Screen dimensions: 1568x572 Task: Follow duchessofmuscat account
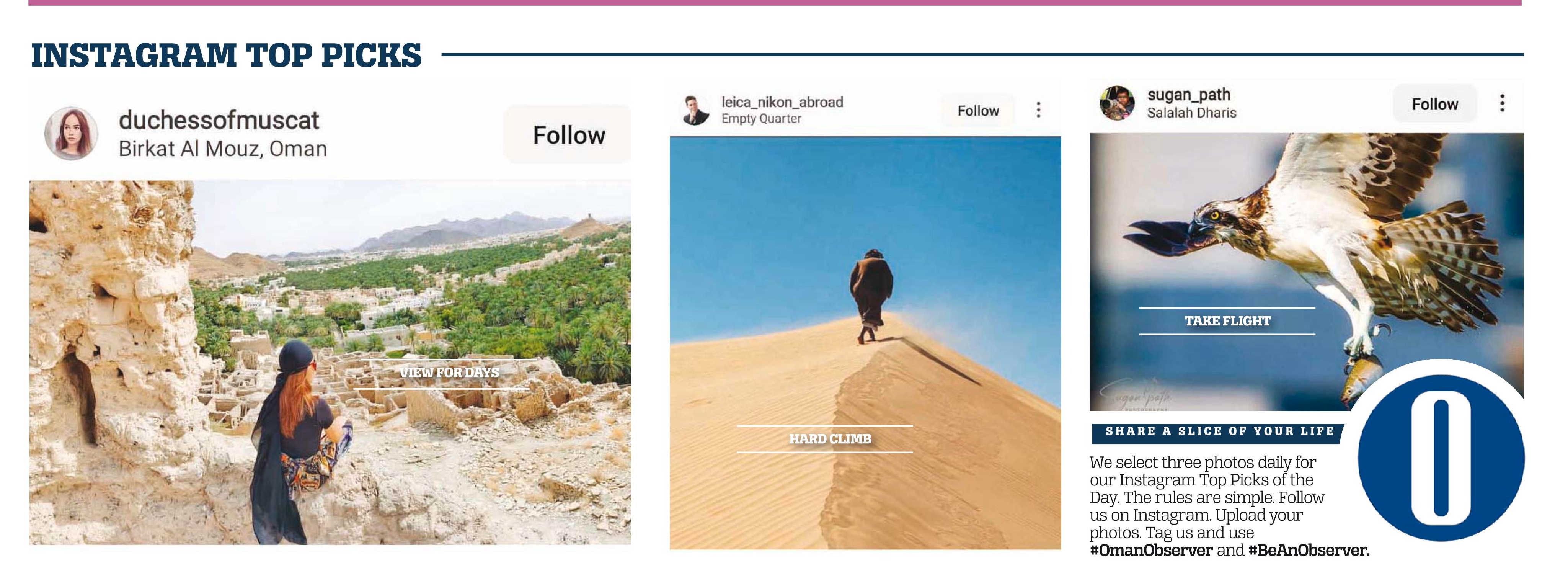pyautogui.click(x=568, y=135)
